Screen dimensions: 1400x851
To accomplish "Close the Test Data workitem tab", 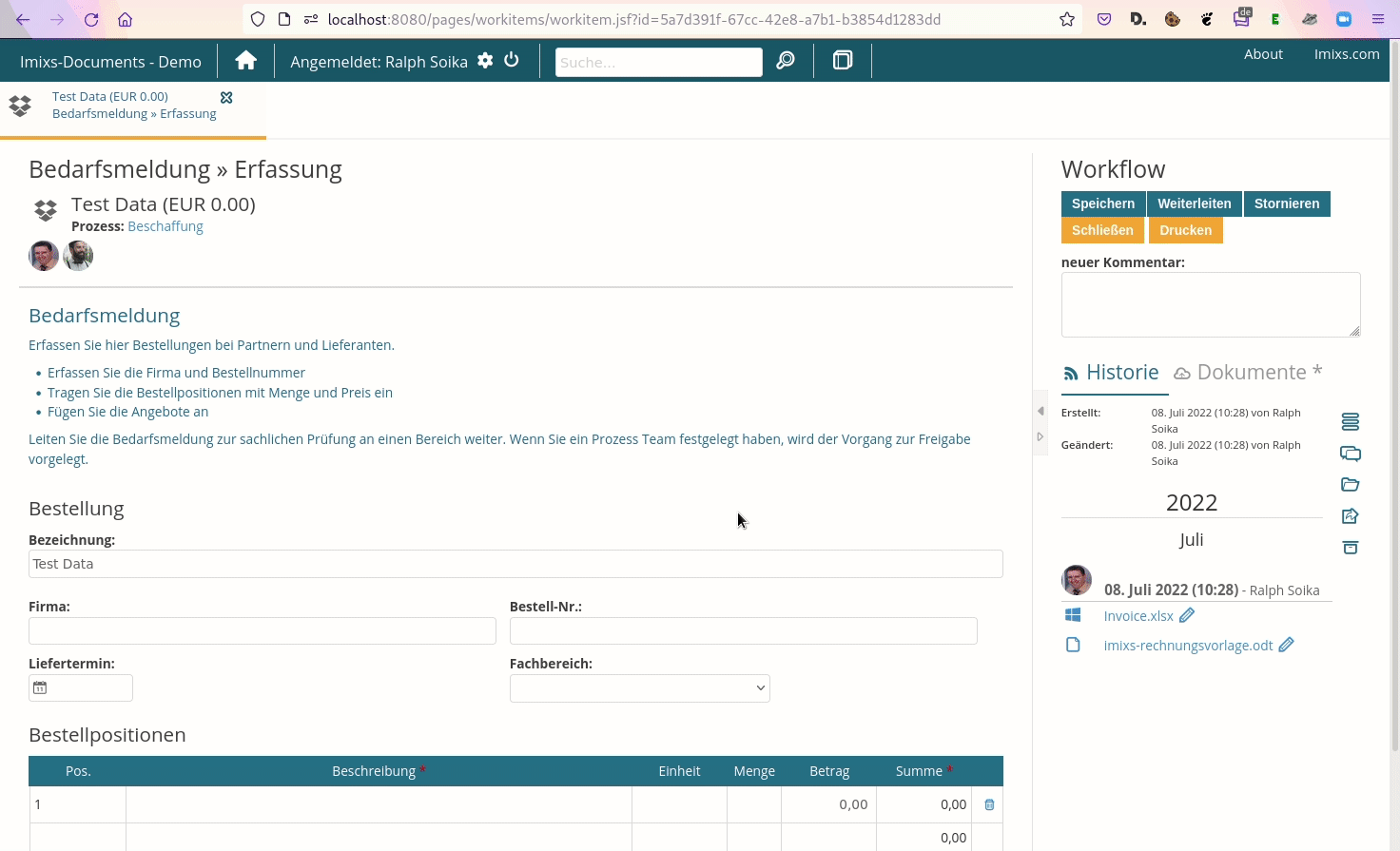I will [226, 98].
